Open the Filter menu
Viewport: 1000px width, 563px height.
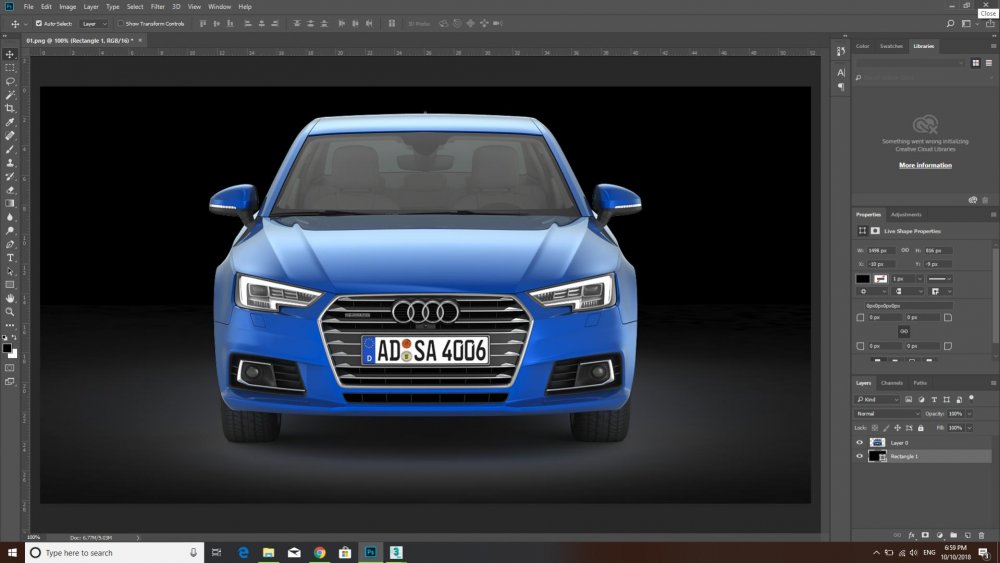tap(158, 7)
